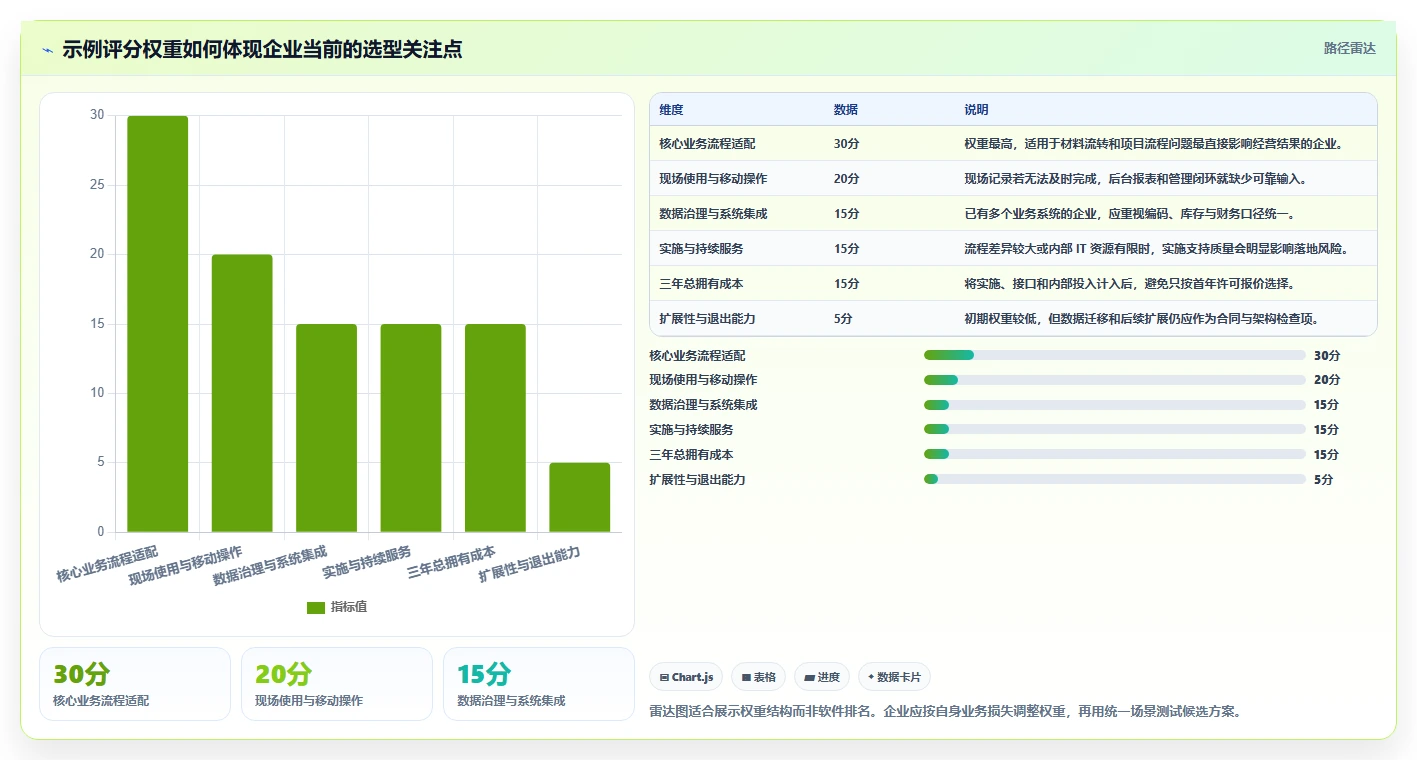The image size is (1417, 760).
Task: Click the 三年总拥有成本 label in the progress list
Action: click(691, 455)
